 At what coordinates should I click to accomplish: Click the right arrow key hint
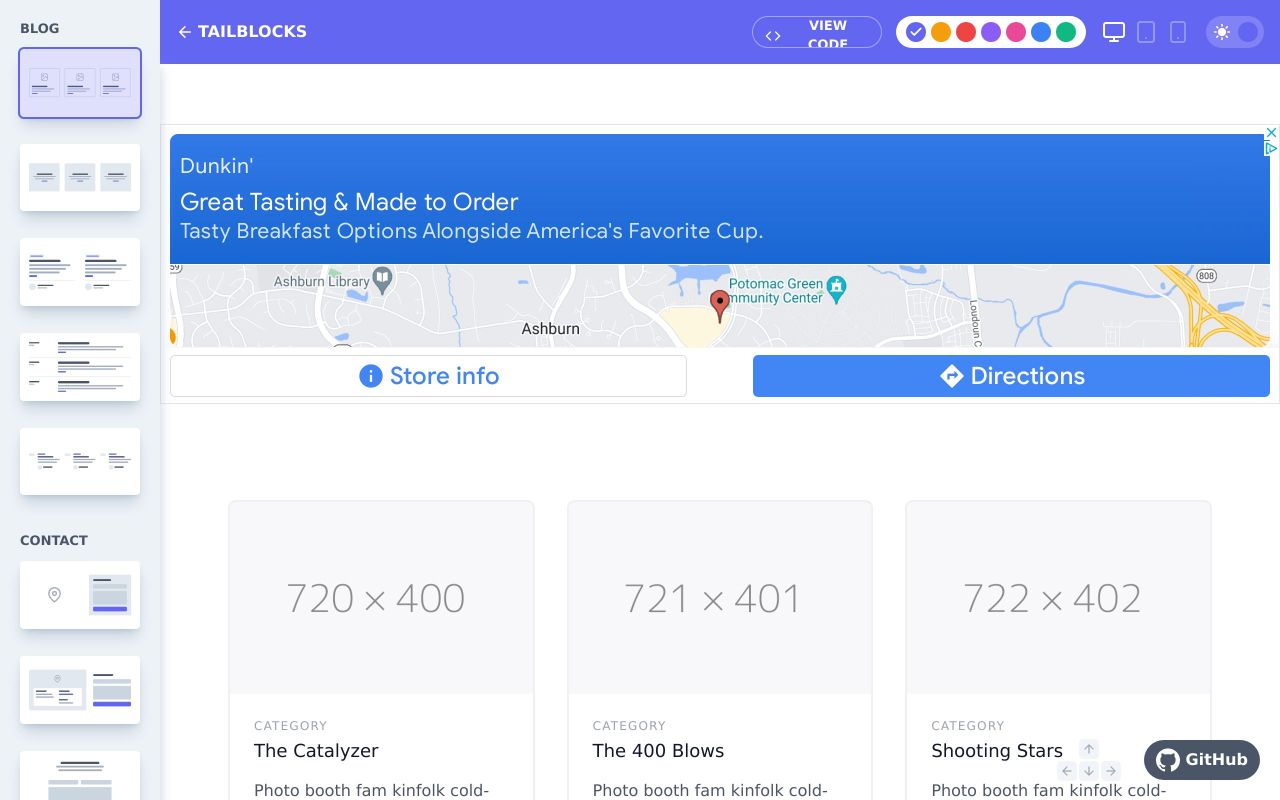(x=1111, y=771)
